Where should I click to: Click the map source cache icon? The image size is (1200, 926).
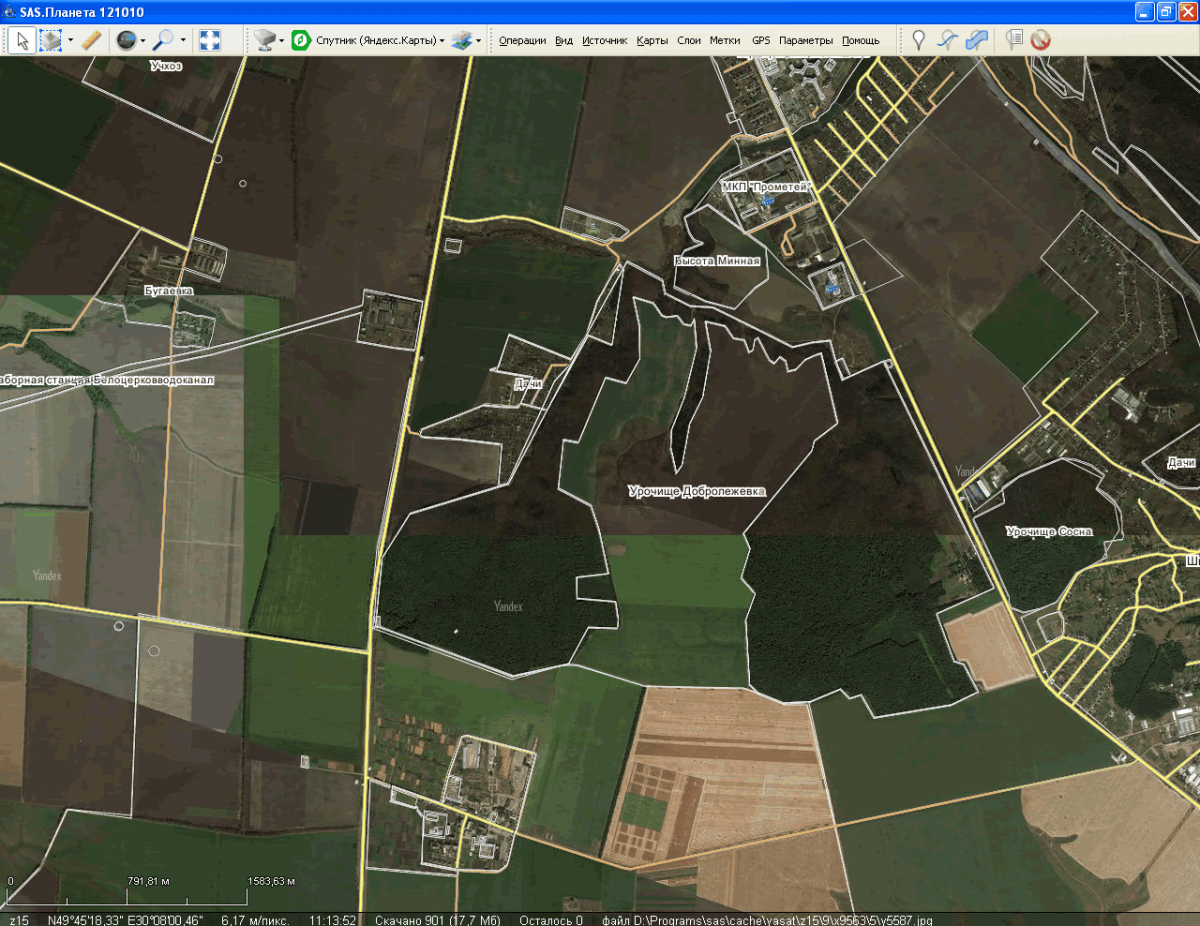pos(264,40)
